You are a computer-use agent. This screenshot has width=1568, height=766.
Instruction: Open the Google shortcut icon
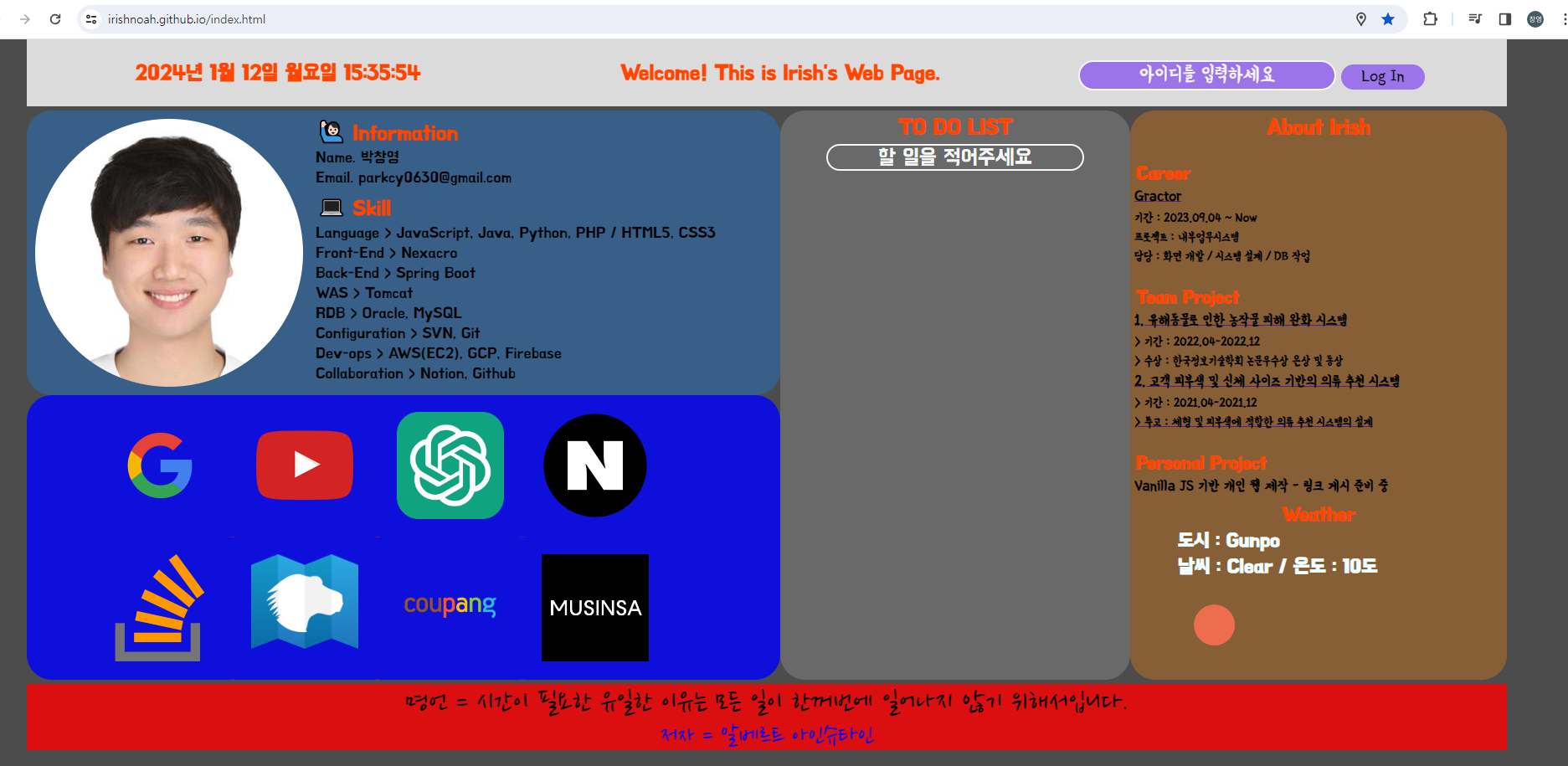160,465
